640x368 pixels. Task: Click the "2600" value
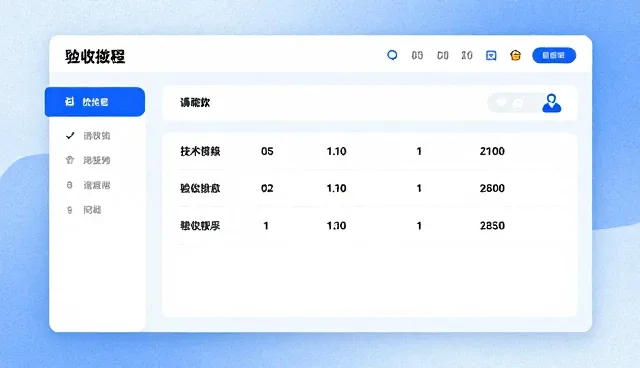492,188
